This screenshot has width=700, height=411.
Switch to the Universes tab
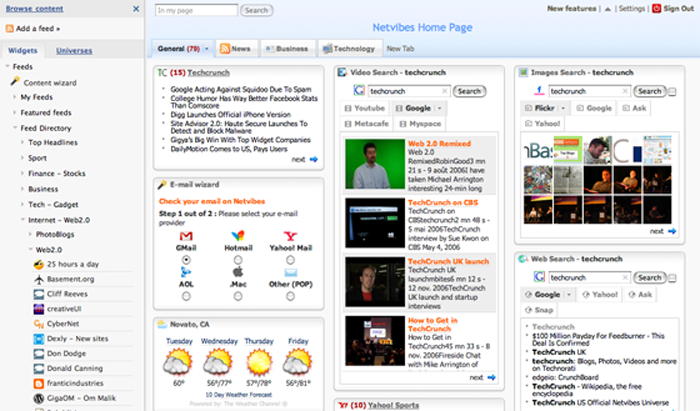[x=73, y=50]
